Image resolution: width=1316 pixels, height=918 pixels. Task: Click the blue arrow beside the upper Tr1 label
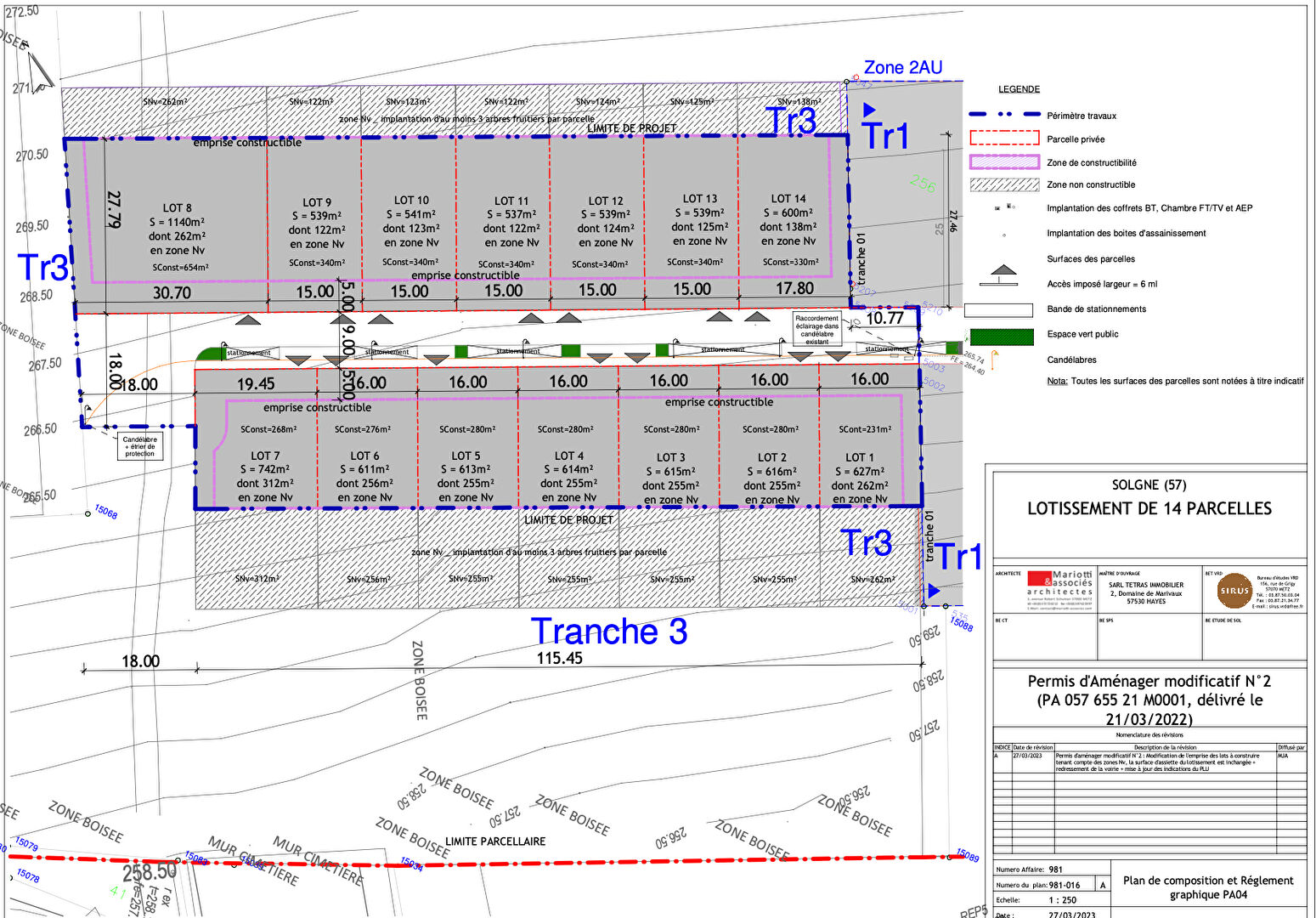click(868, 110)
